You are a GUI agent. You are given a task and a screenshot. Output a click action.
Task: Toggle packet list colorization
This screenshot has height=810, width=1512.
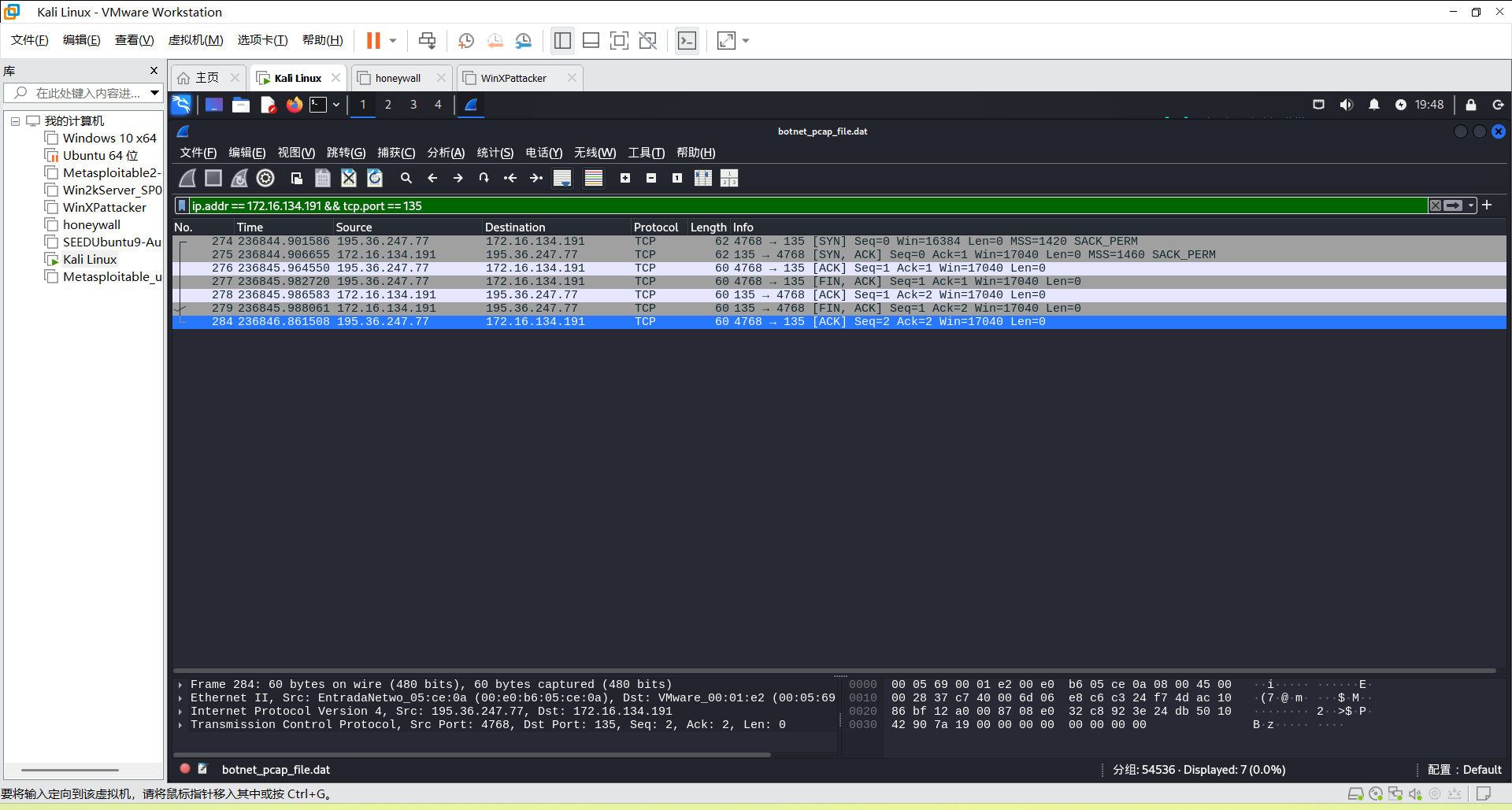click(x=594, y=179)
